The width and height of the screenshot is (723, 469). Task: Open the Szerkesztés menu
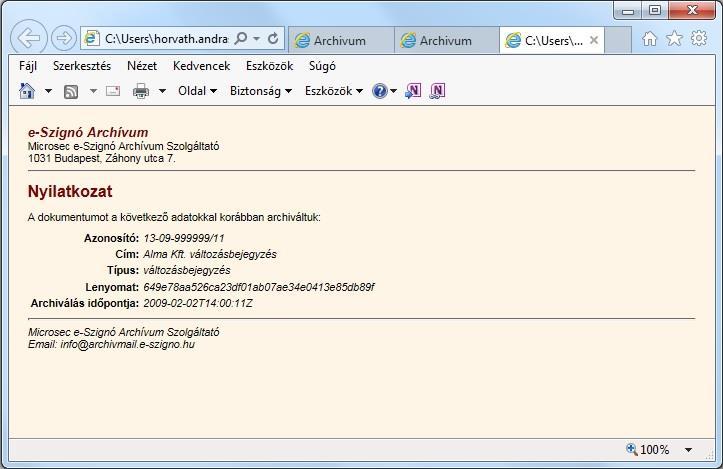(82, 66)
